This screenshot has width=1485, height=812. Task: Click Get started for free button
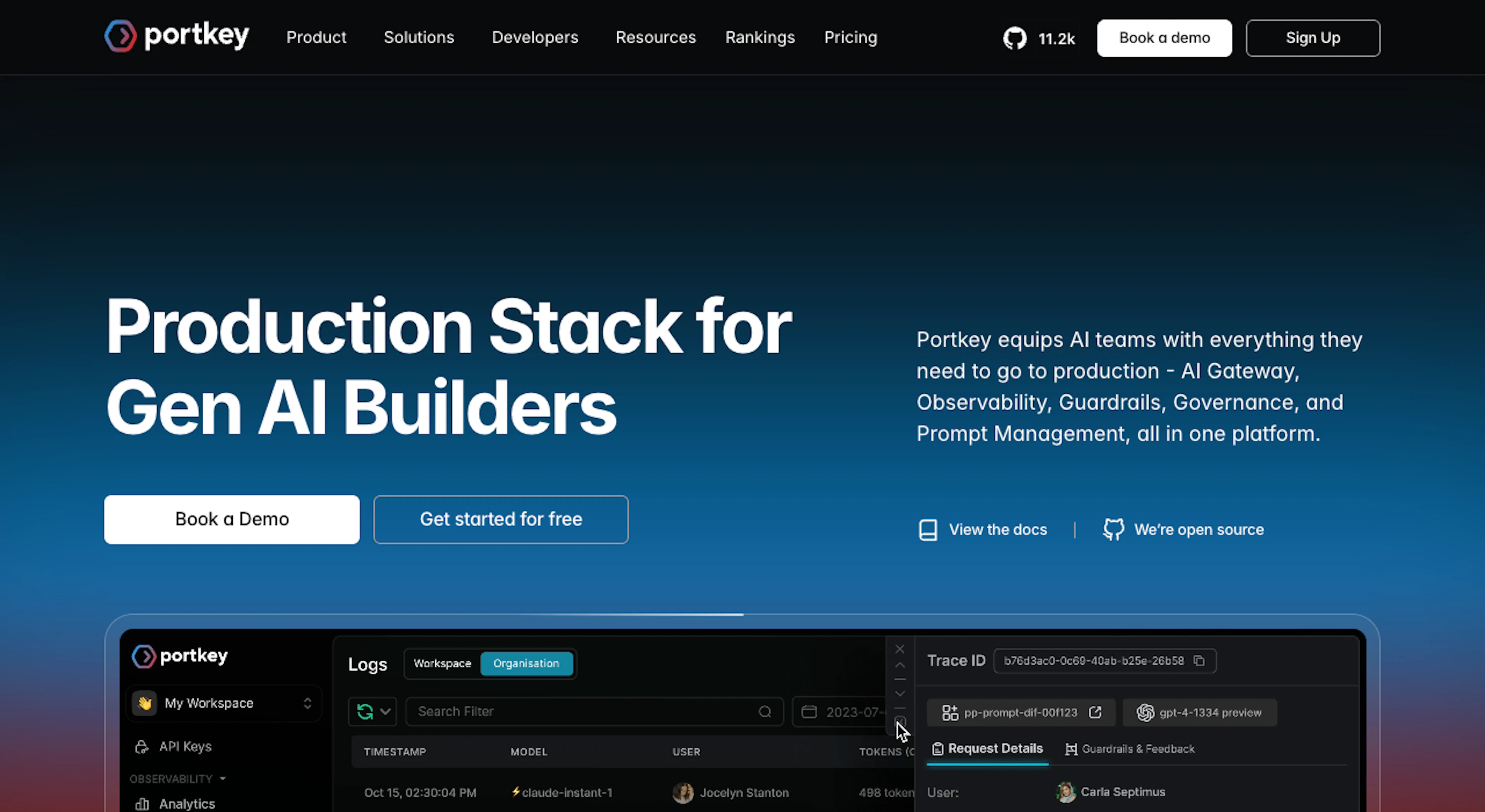coord(500,519)
